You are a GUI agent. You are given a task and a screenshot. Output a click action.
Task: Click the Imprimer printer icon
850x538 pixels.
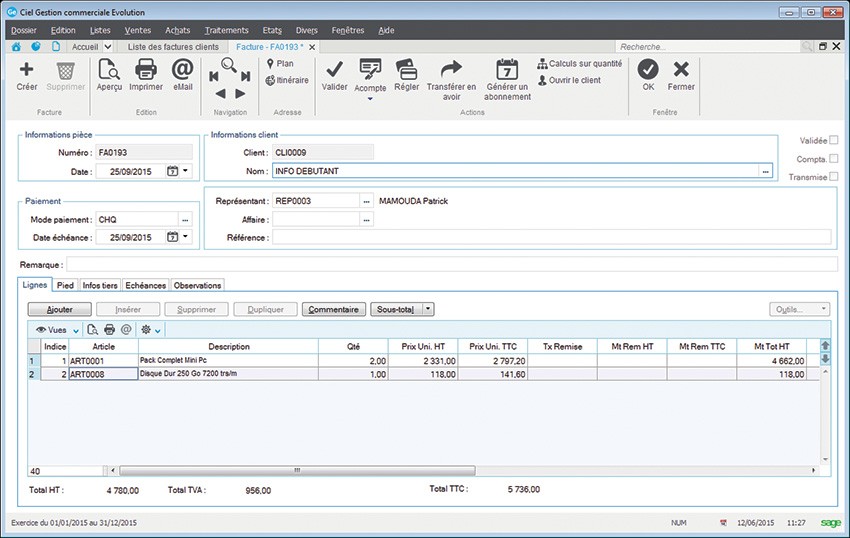point(146,70)
